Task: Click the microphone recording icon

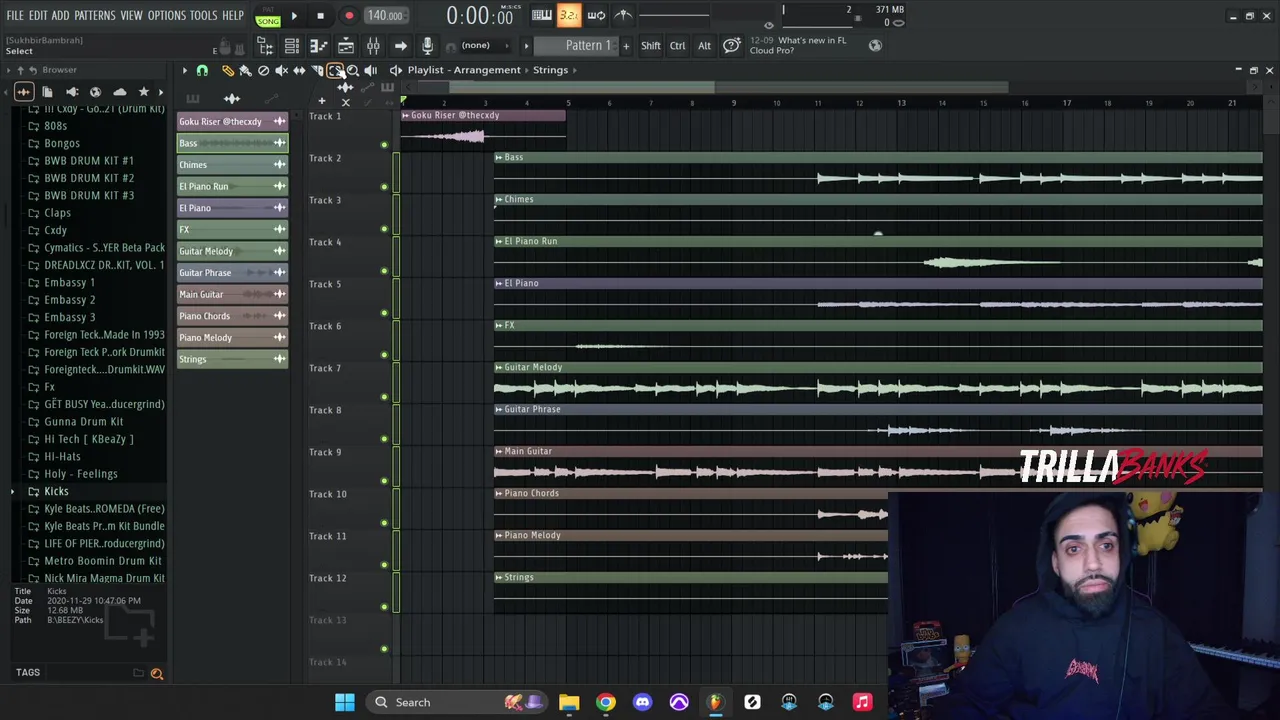Action: [427, 45]
